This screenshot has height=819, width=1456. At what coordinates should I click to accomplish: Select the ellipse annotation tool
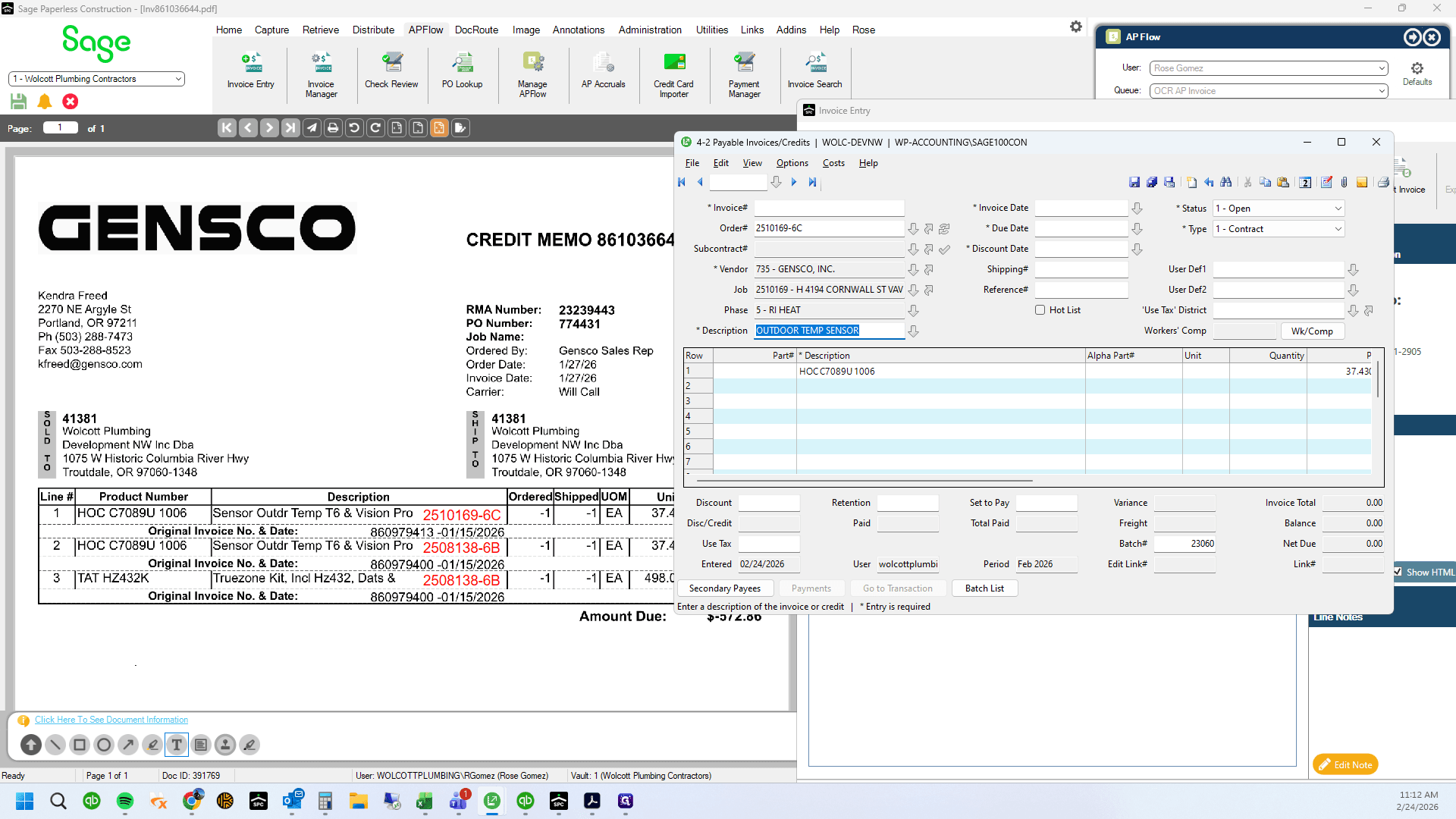coord(104,745)
